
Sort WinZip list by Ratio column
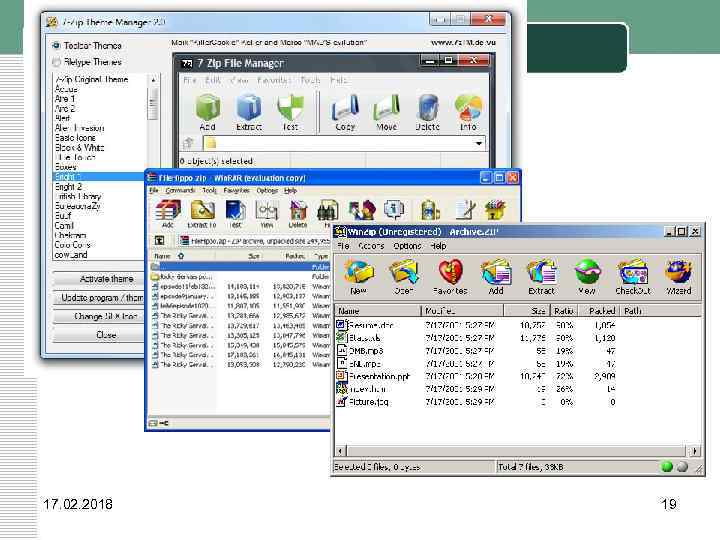pos(563,311)
